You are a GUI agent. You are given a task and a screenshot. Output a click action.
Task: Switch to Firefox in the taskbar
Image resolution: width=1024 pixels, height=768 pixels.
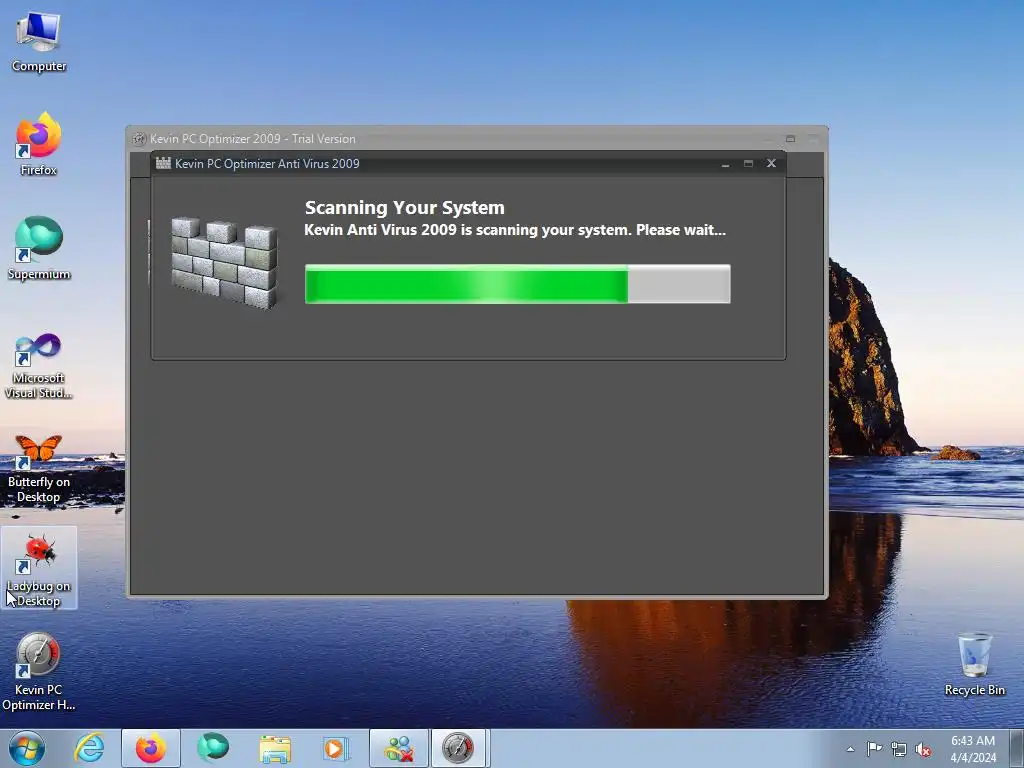pyautogui.click(x=151, y=748)
